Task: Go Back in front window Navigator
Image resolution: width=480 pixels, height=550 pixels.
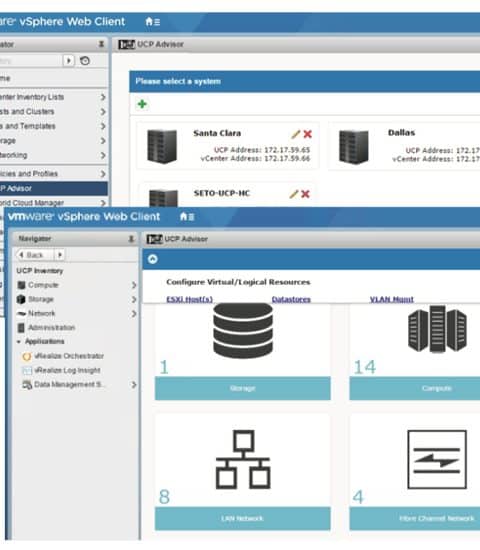Action: click(34, 255)
